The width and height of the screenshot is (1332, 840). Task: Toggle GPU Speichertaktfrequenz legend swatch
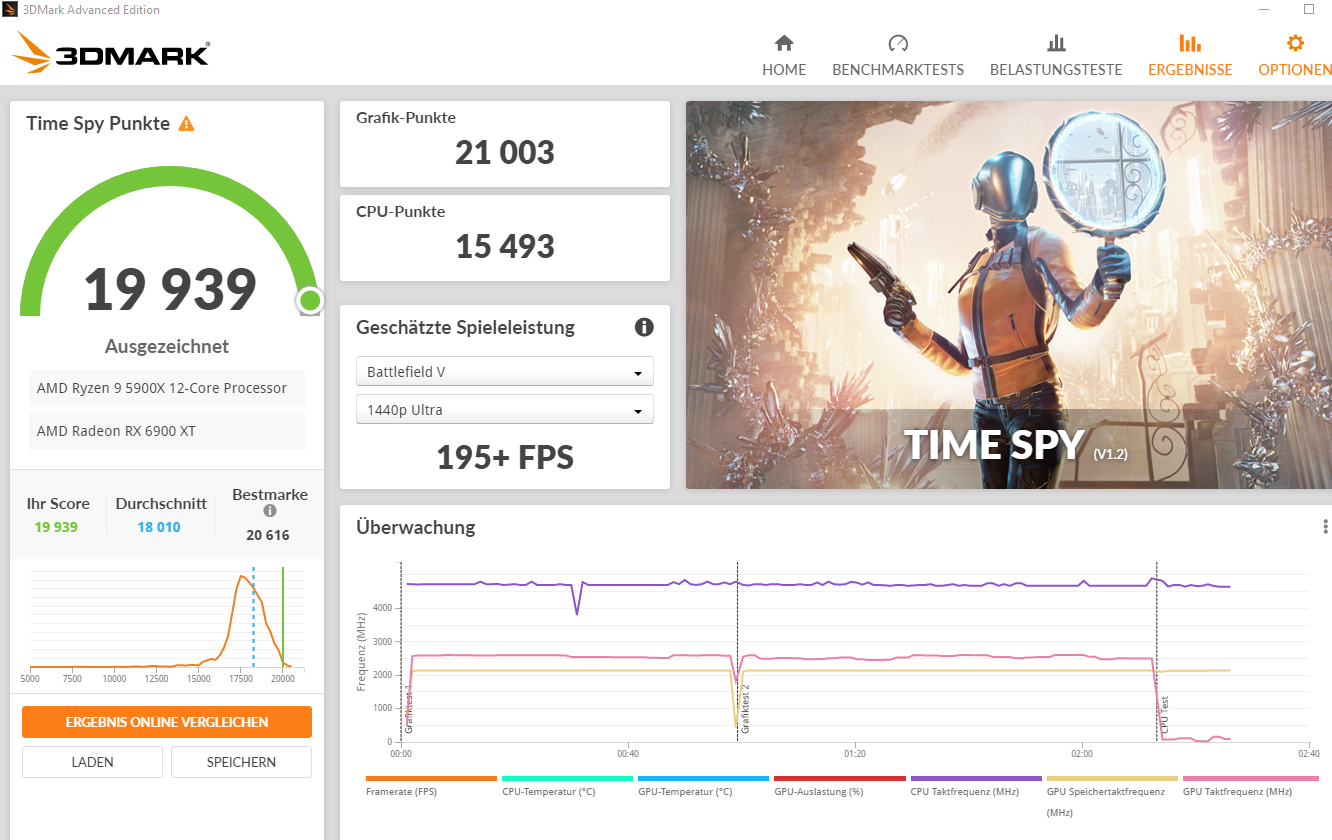[1111, 778]
